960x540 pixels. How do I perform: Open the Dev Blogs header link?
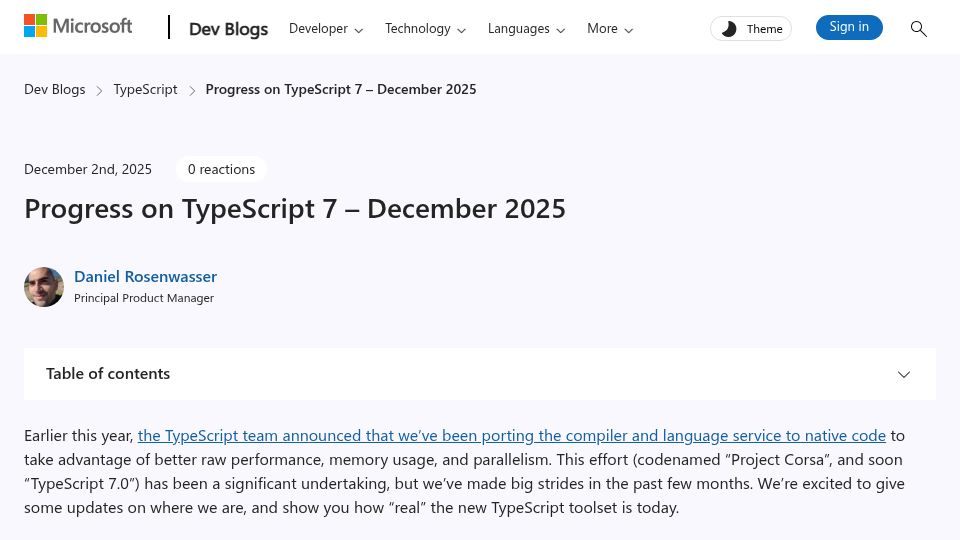pos(228,29)
